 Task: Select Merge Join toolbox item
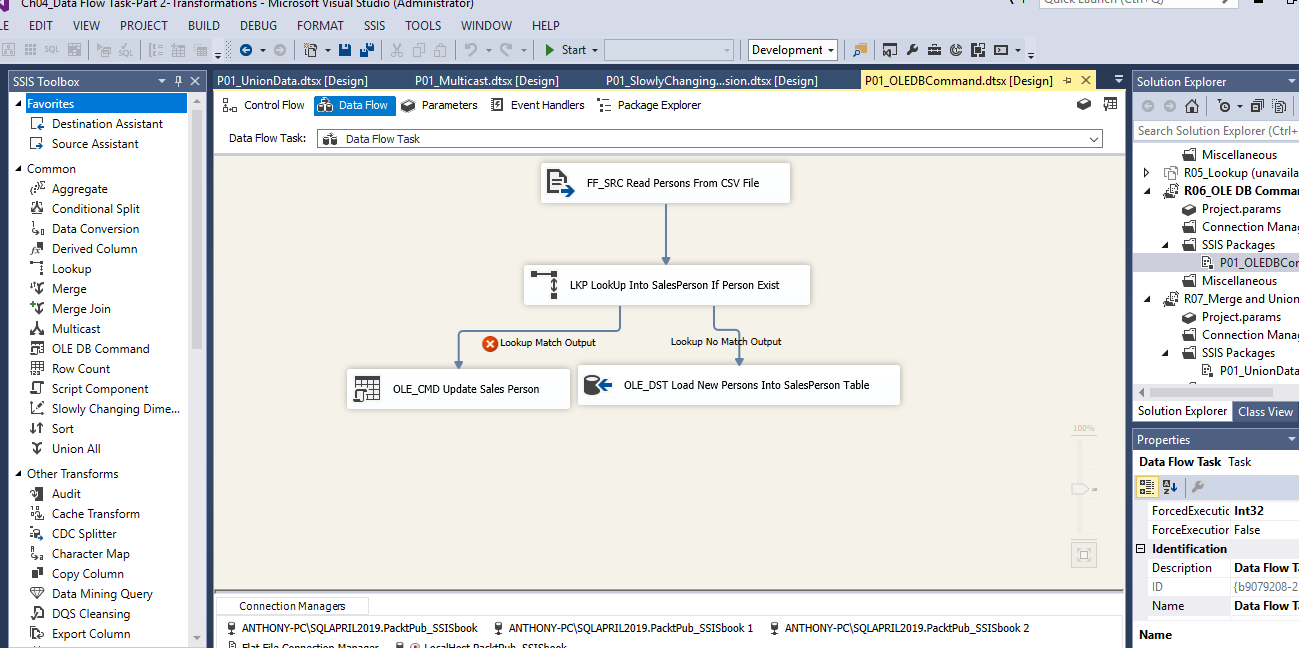tap(81, 309)
